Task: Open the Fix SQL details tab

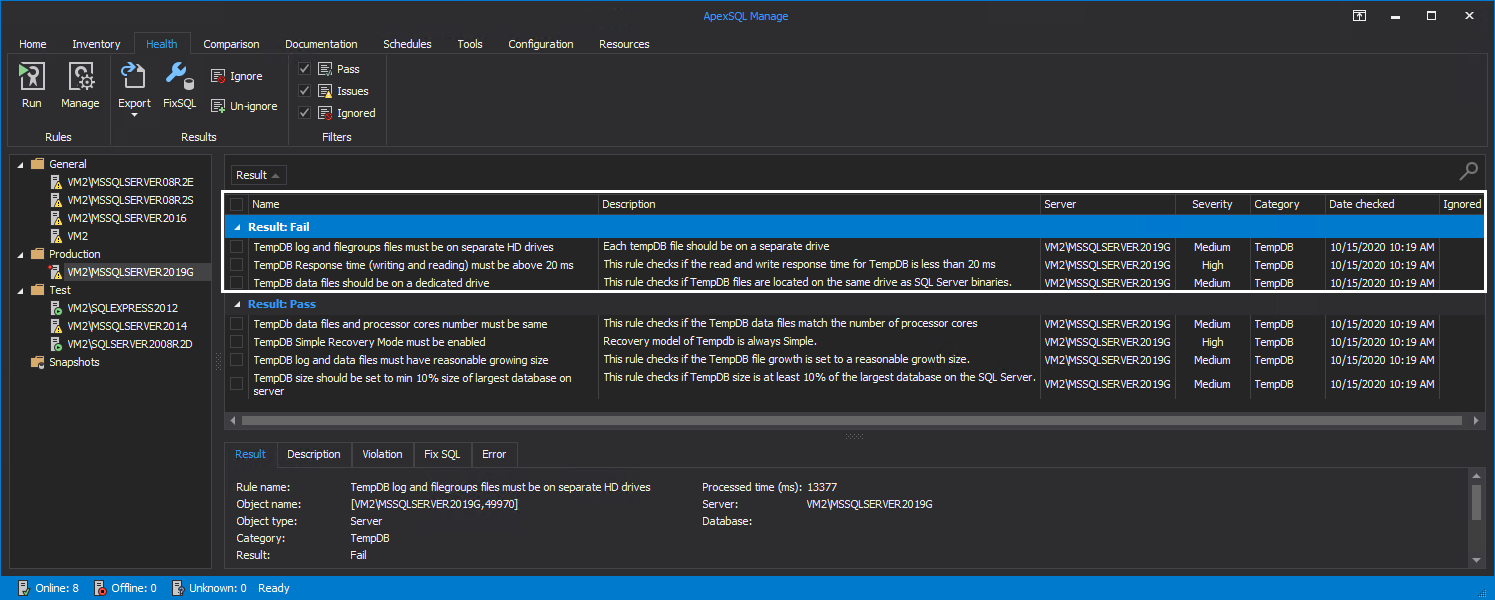Action: 442,454
